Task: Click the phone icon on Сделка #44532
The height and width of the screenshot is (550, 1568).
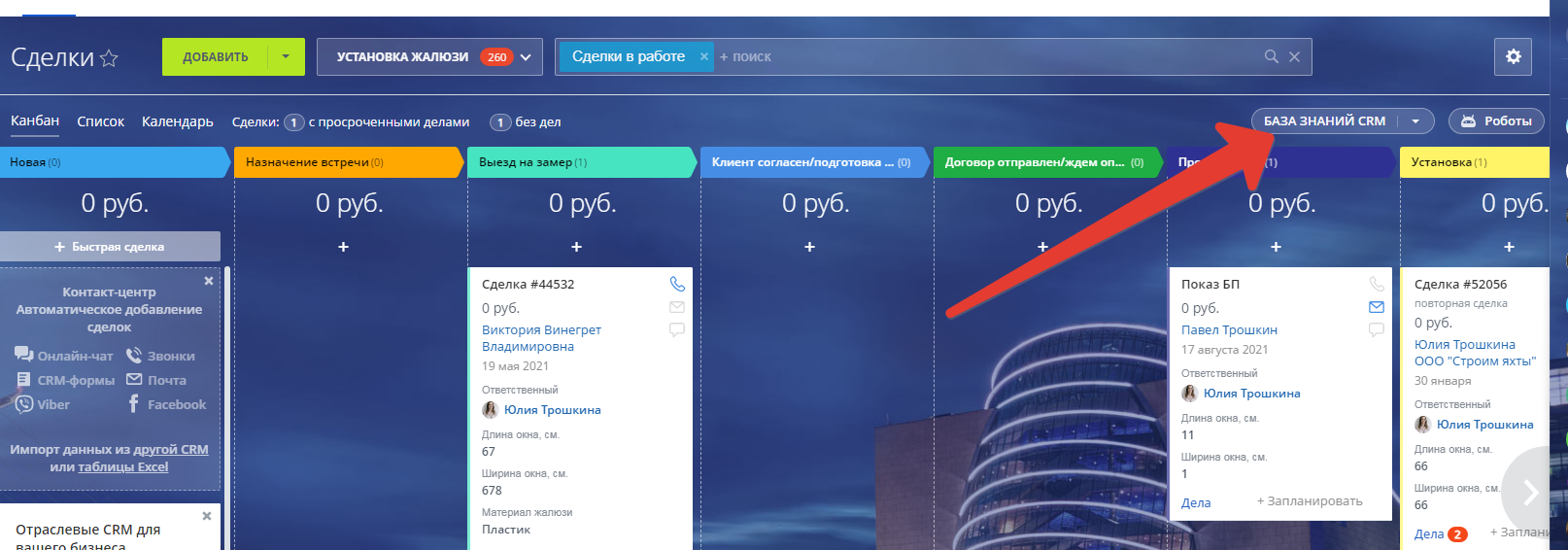Action: (677, 284)
